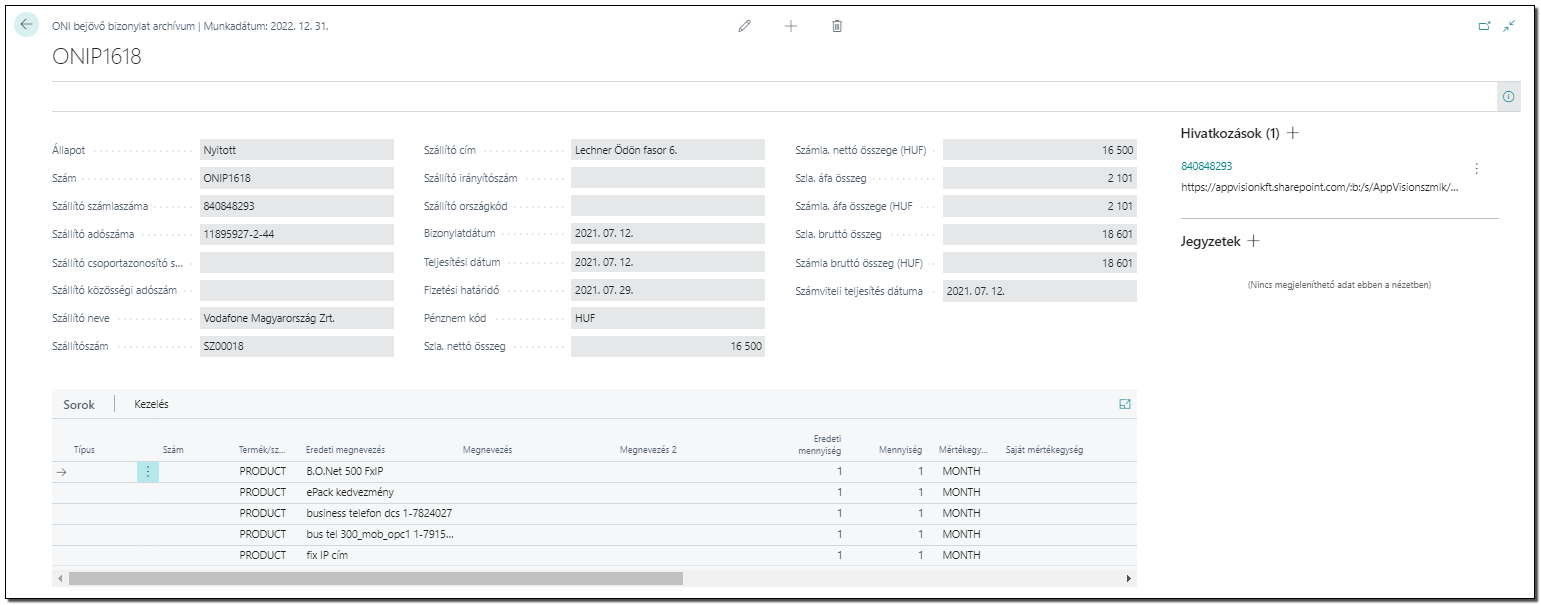Edit the record with the pencil icon
1541x605 pixels.
click(x=744, y=26)
